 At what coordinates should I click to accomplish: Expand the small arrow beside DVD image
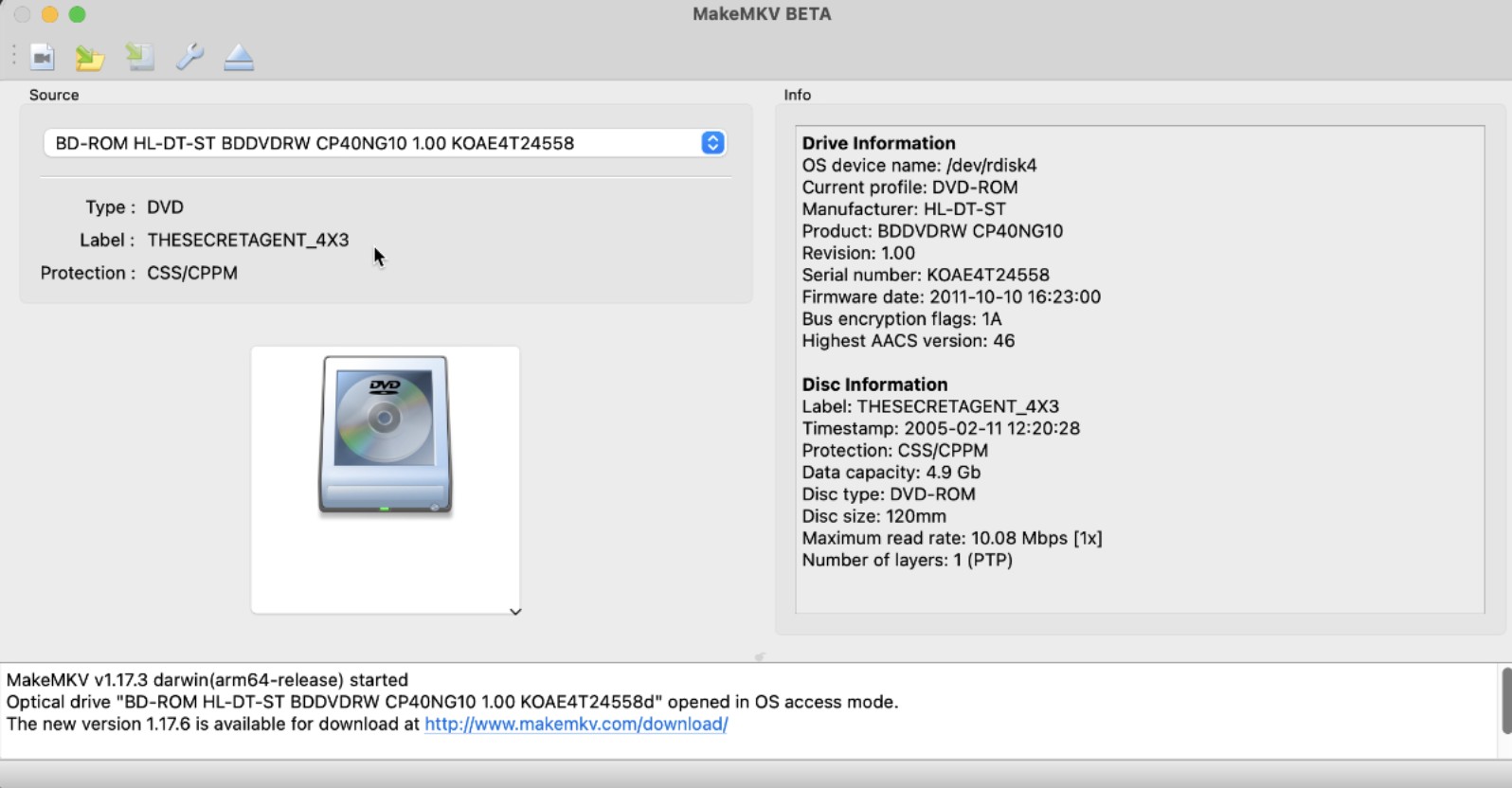pos(515,612)
